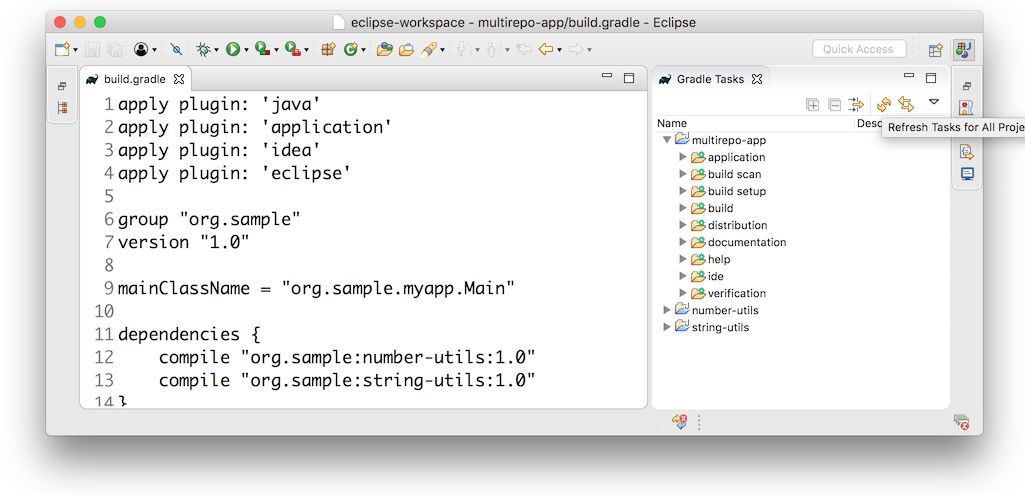Image resolution: width=1025 pixels, height=495 pixels.
Task: Click the Skip All Breakpoints icon
Action: (176, 48)
